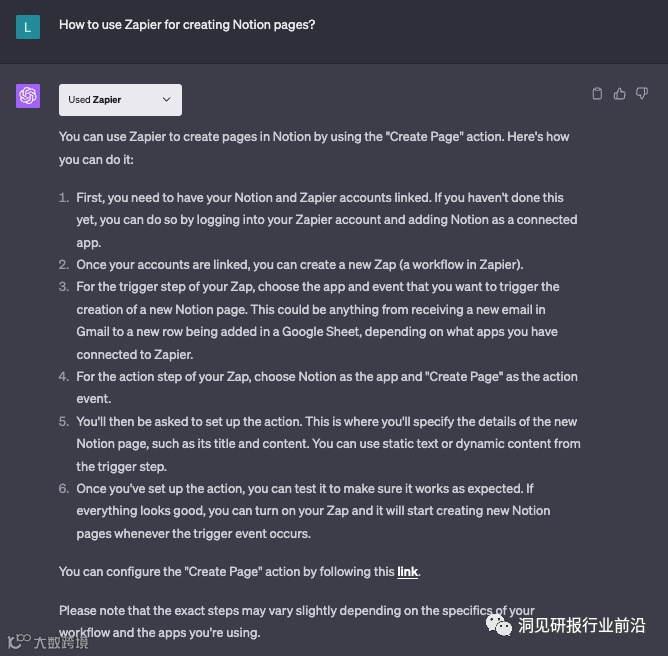Select step 2 about creating a new Zap
668x656 pixels.
[x=299, y=264]
